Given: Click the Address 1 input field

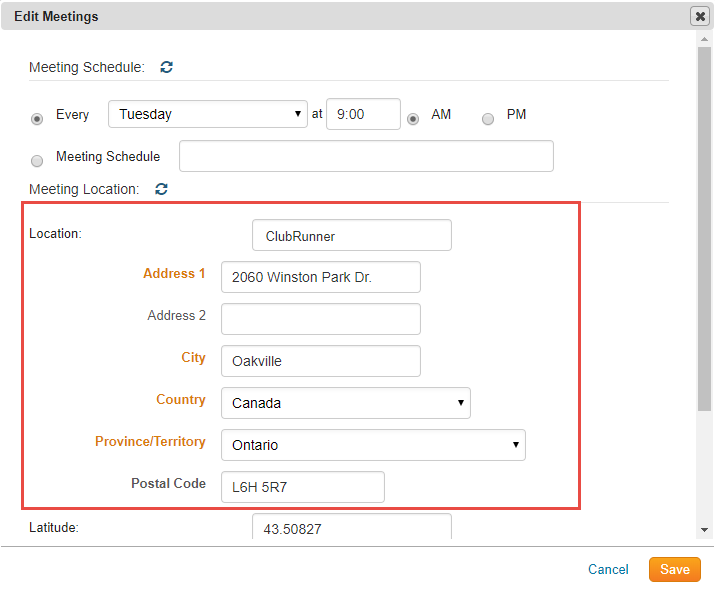Looking at the screenshot, I should point(320,277).
